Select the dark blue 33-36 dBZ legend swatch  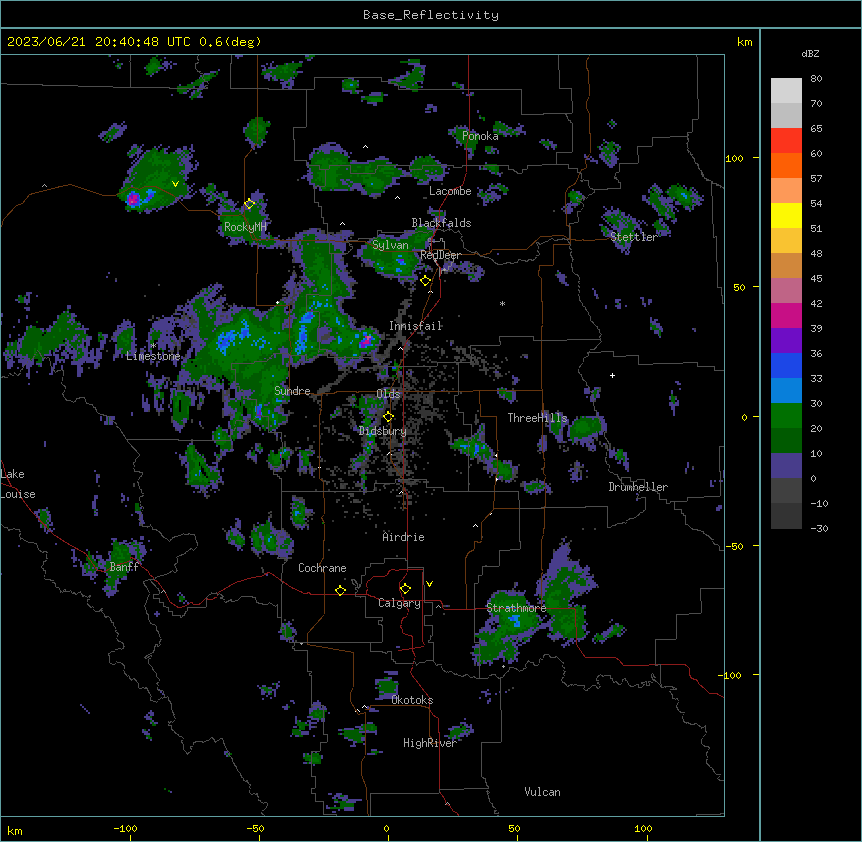tap(786, 365)
